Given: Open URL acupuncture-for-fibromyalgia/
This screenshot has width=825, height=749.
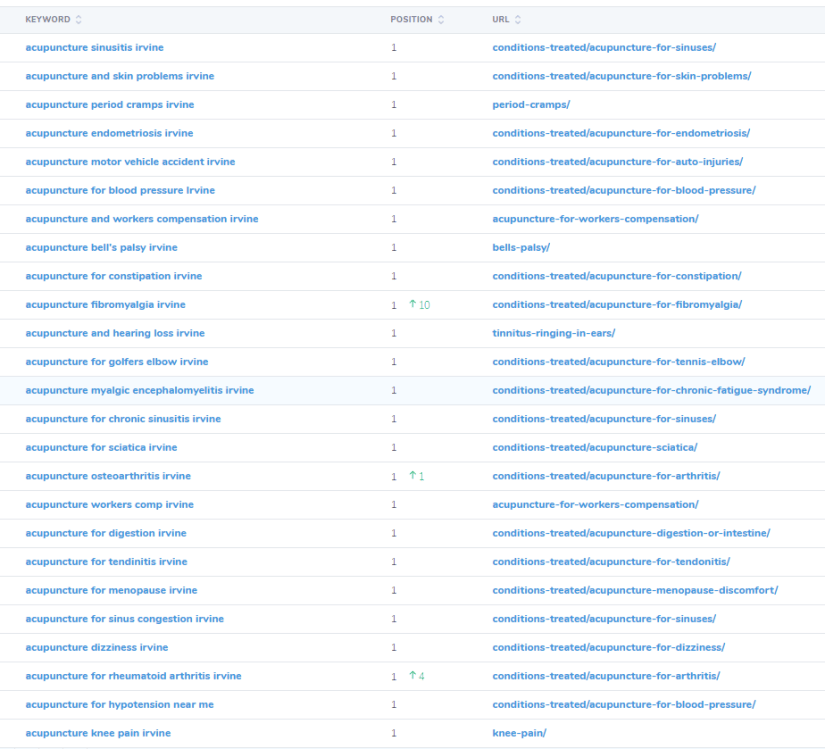Looking at the screenshot, I should [617, 305].
